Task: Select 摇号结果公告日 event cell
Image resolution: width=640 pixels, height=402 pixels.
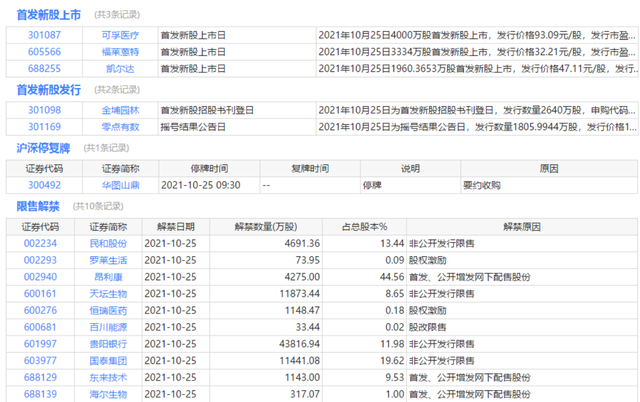Action: pos(237,127)
